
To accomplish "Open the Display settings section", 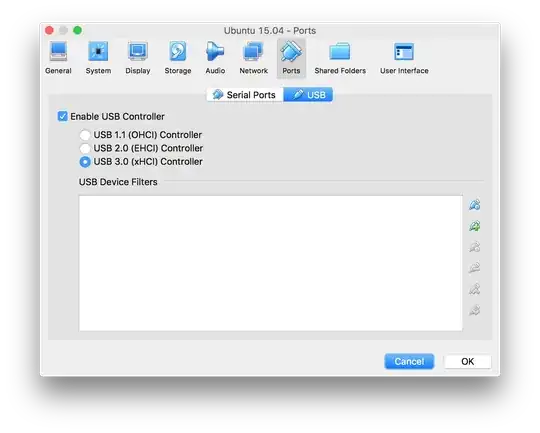I will [x=138, y=58].
